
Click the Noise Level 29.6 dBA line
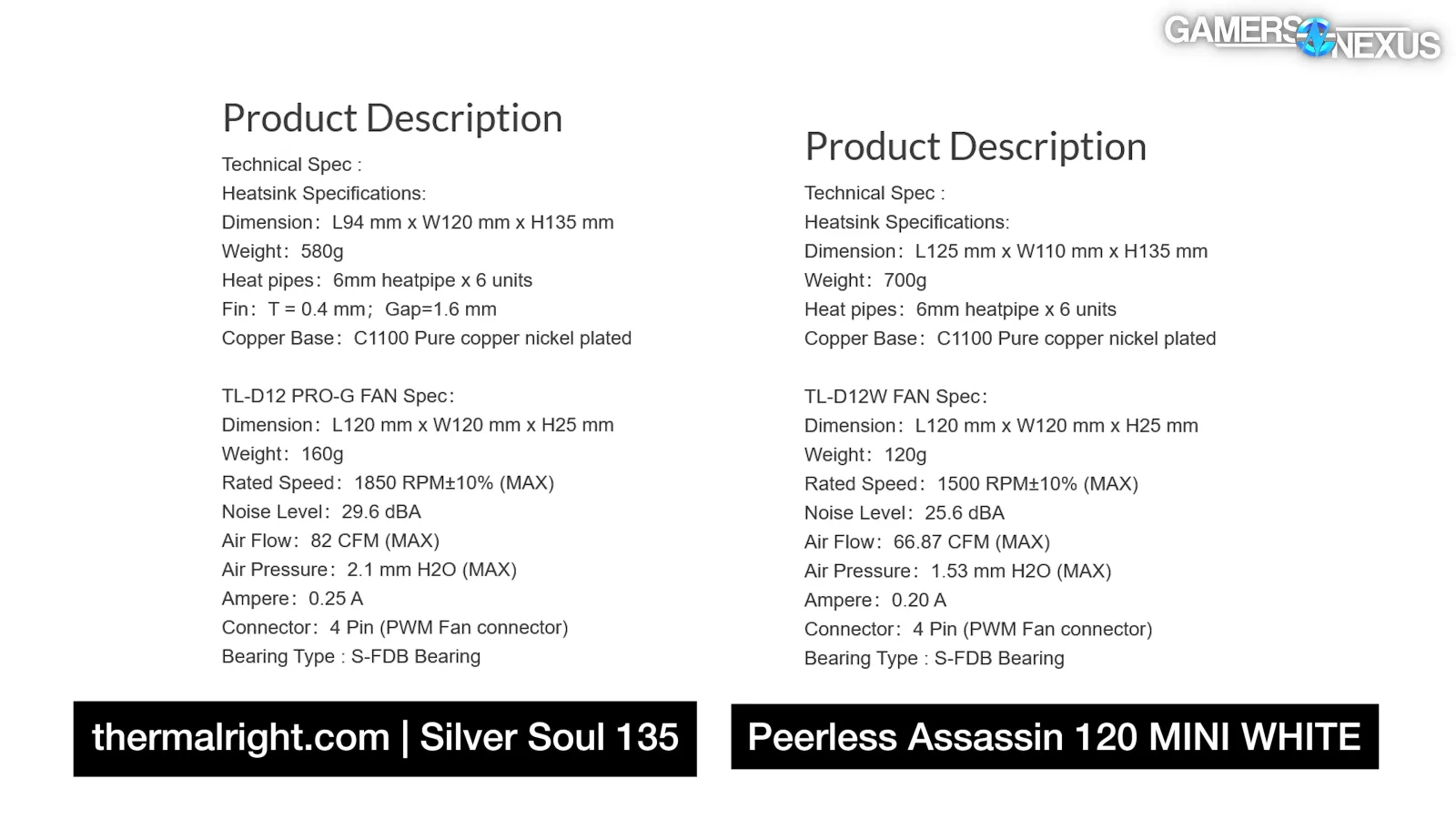(321, 511)
